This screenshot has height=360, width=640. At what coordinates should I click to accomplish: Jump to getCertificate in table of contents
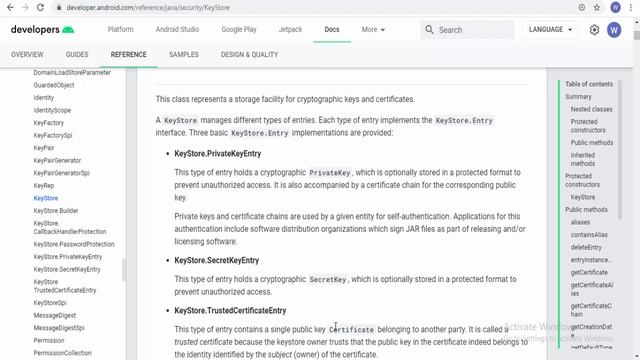coord(589,272)
